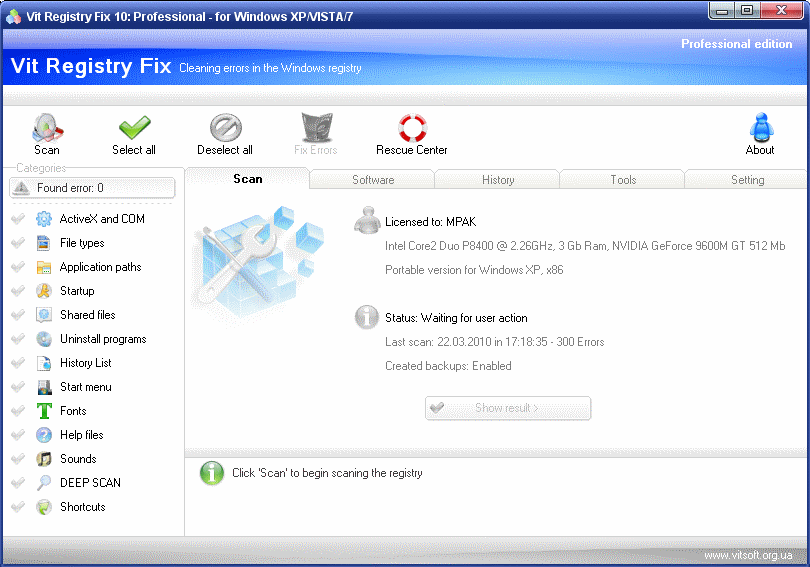Click the Fonts green T icon
The height and width of the screenshot is (567, 810).
click(44, 411)
